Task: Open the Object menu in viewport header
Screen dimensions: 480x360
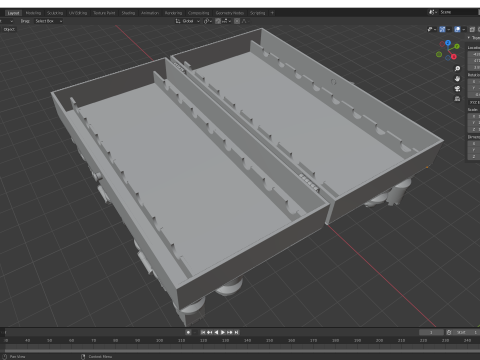Action: [x=9, y=29]
